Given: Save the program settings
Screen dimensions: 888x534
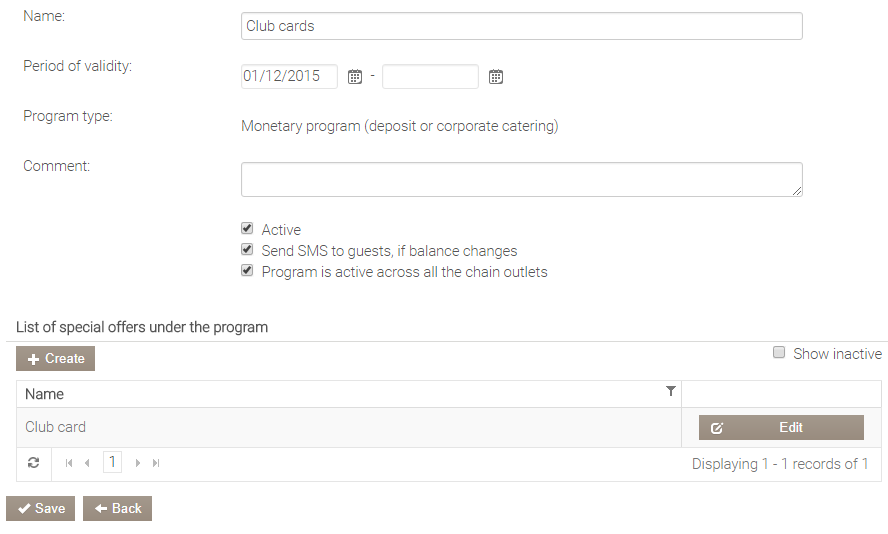Looking at the screenshot, I should (x=41, y=508).
